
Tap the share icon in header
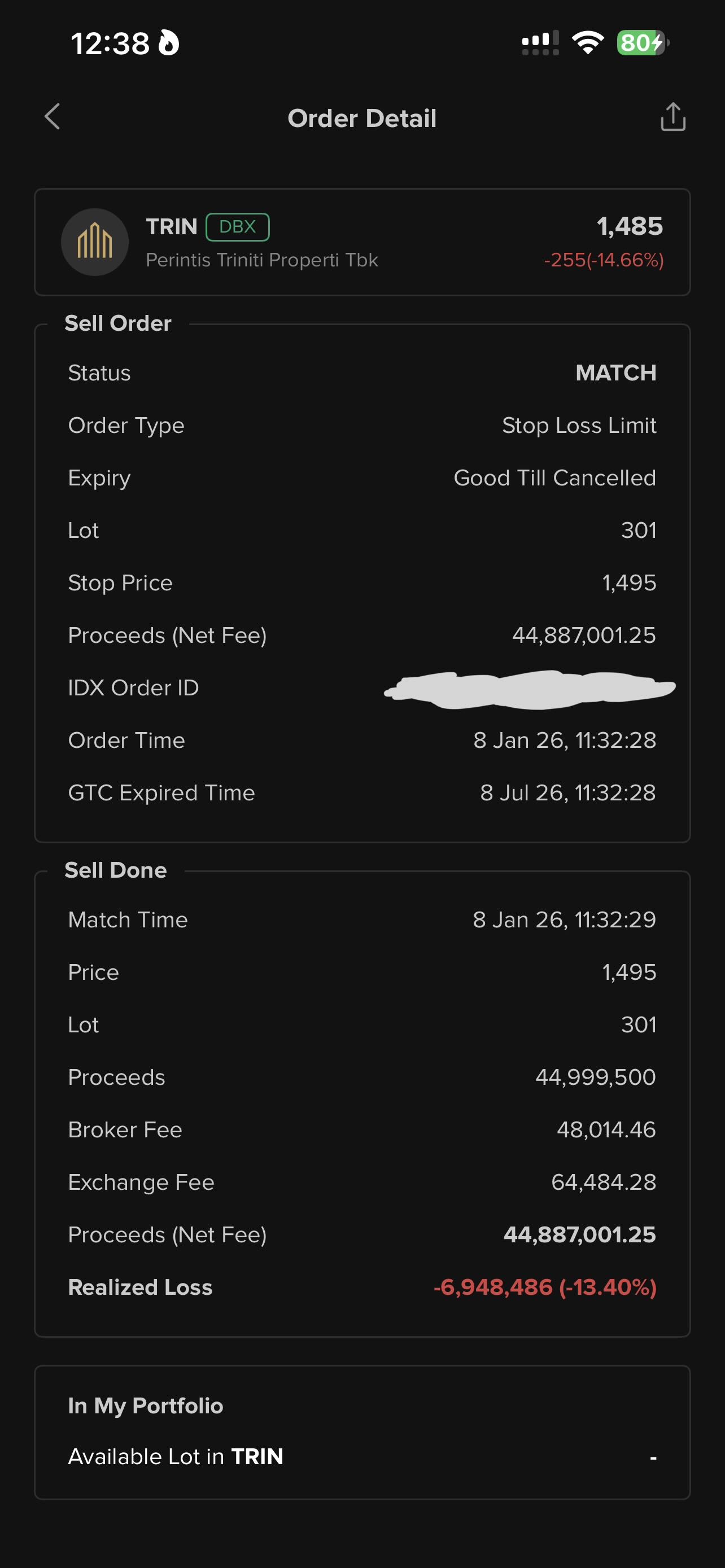(672, 117)
